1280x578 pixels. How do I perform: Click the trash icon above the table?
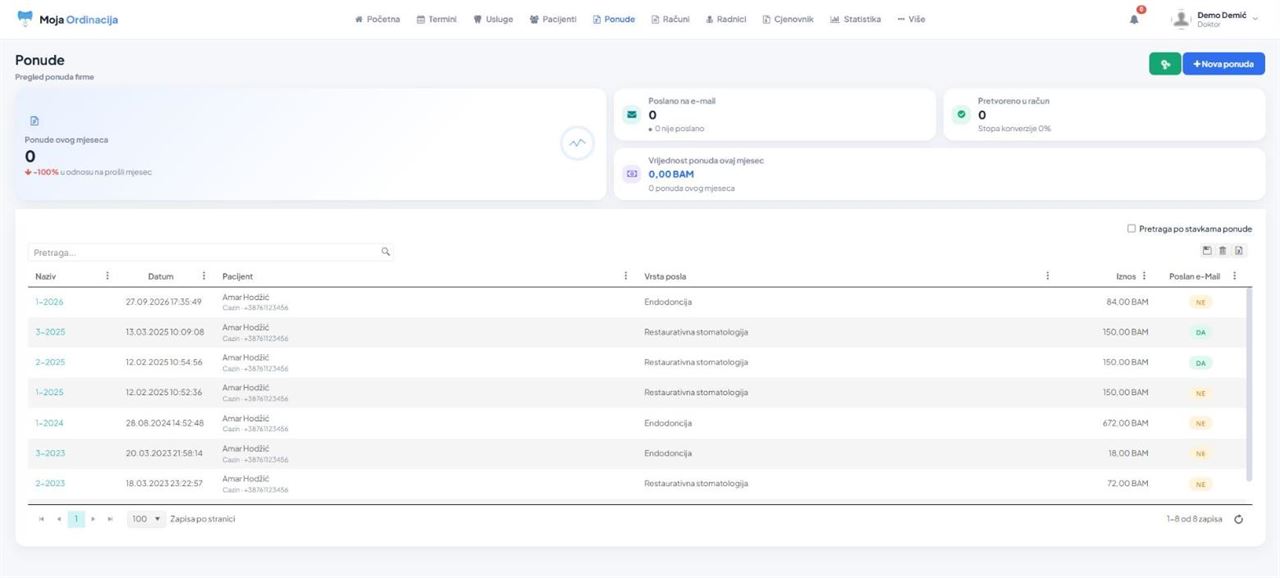(1222, 251)
